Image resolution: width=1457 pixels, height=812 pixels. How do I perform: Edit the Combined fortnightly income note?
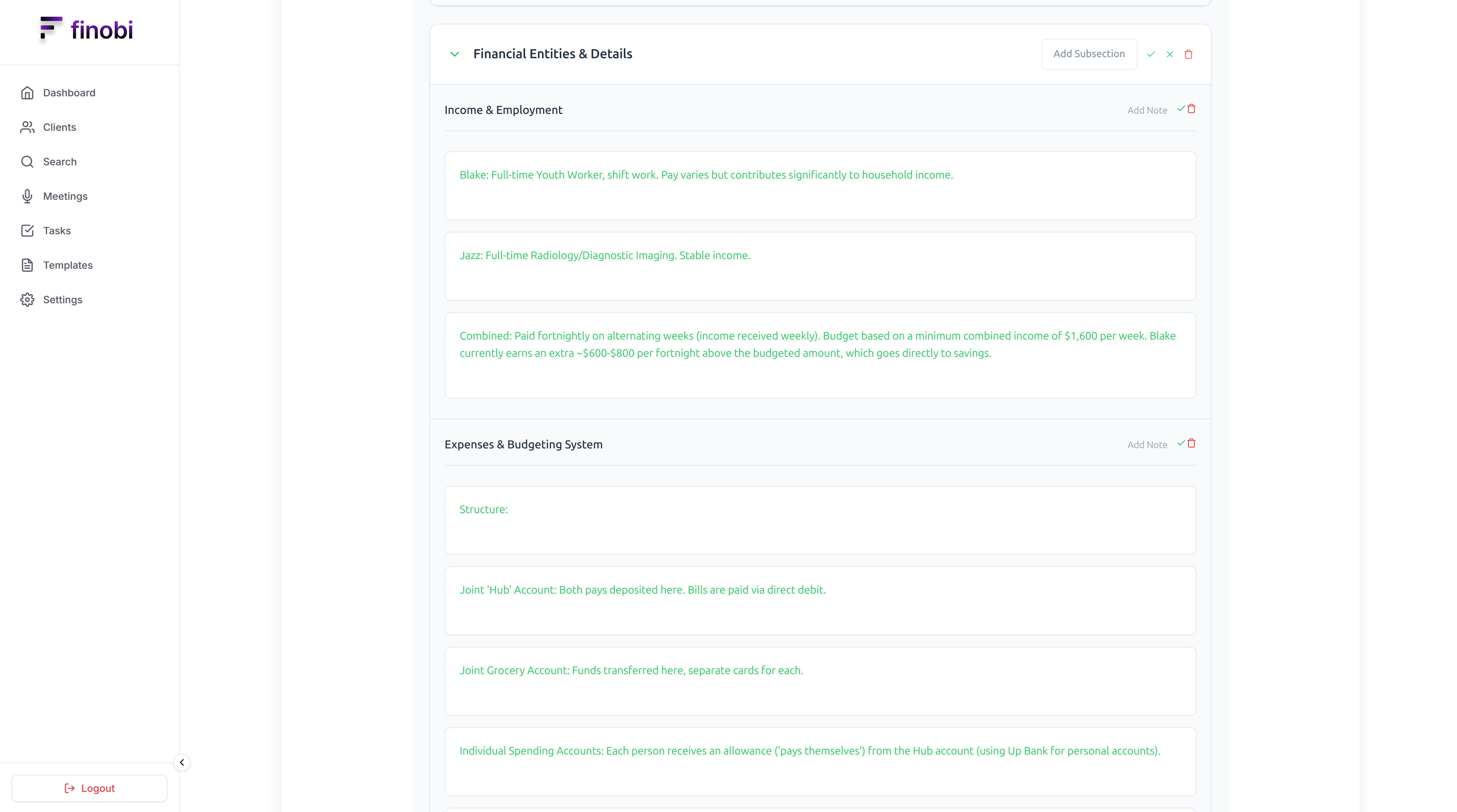(820, 355)
